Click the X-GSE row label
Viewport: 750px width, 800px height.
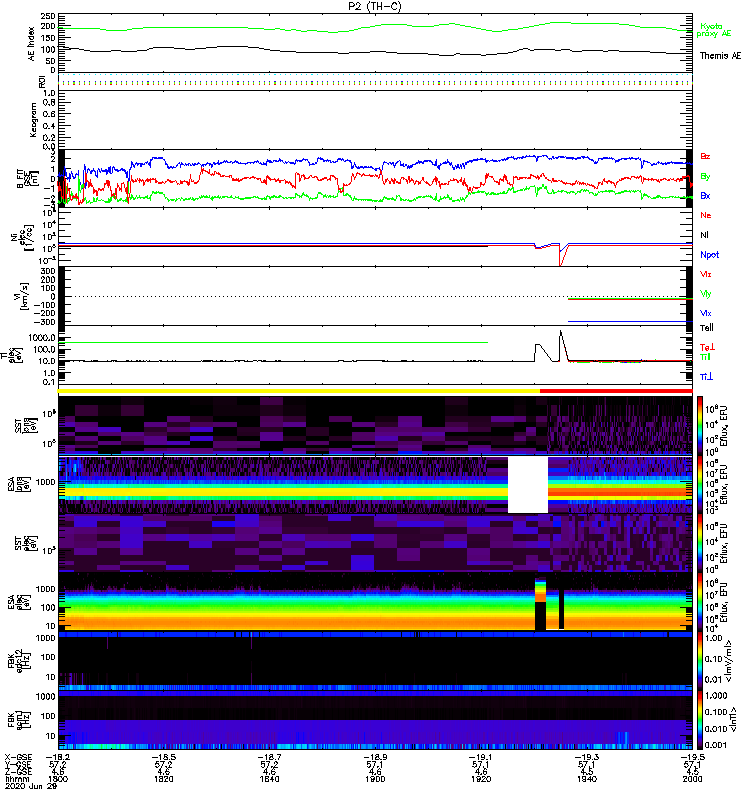point(18,757)
